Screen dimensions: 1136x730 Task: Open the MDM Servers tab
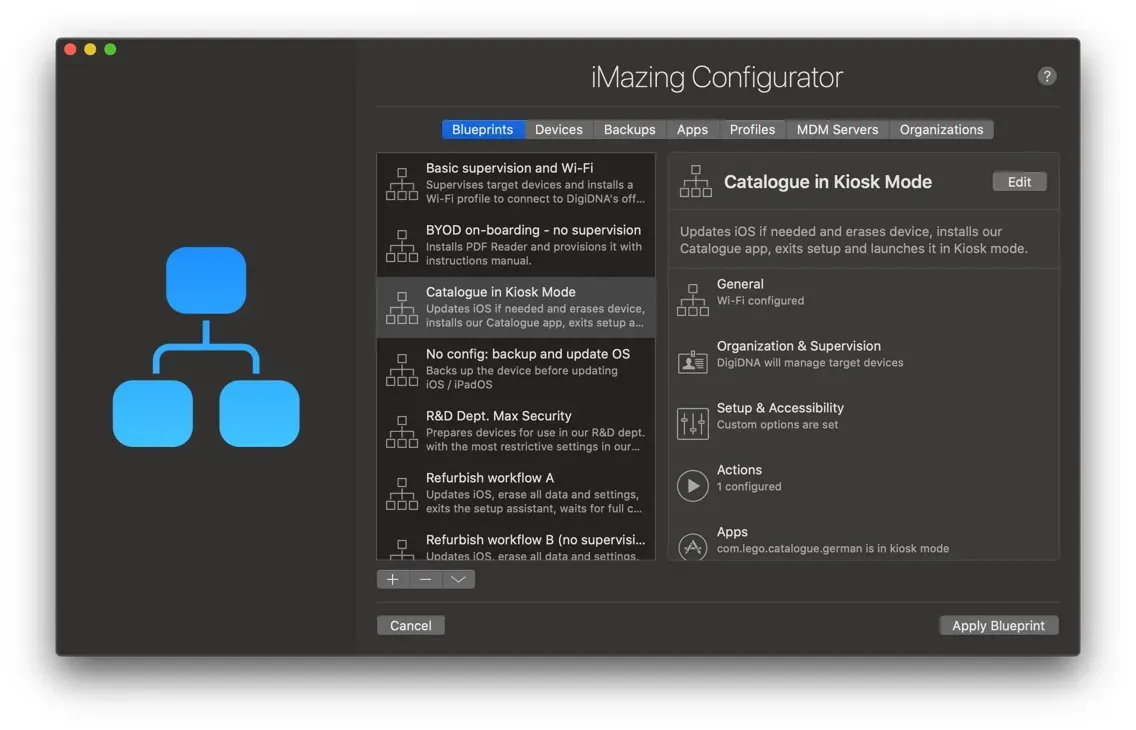837,129
